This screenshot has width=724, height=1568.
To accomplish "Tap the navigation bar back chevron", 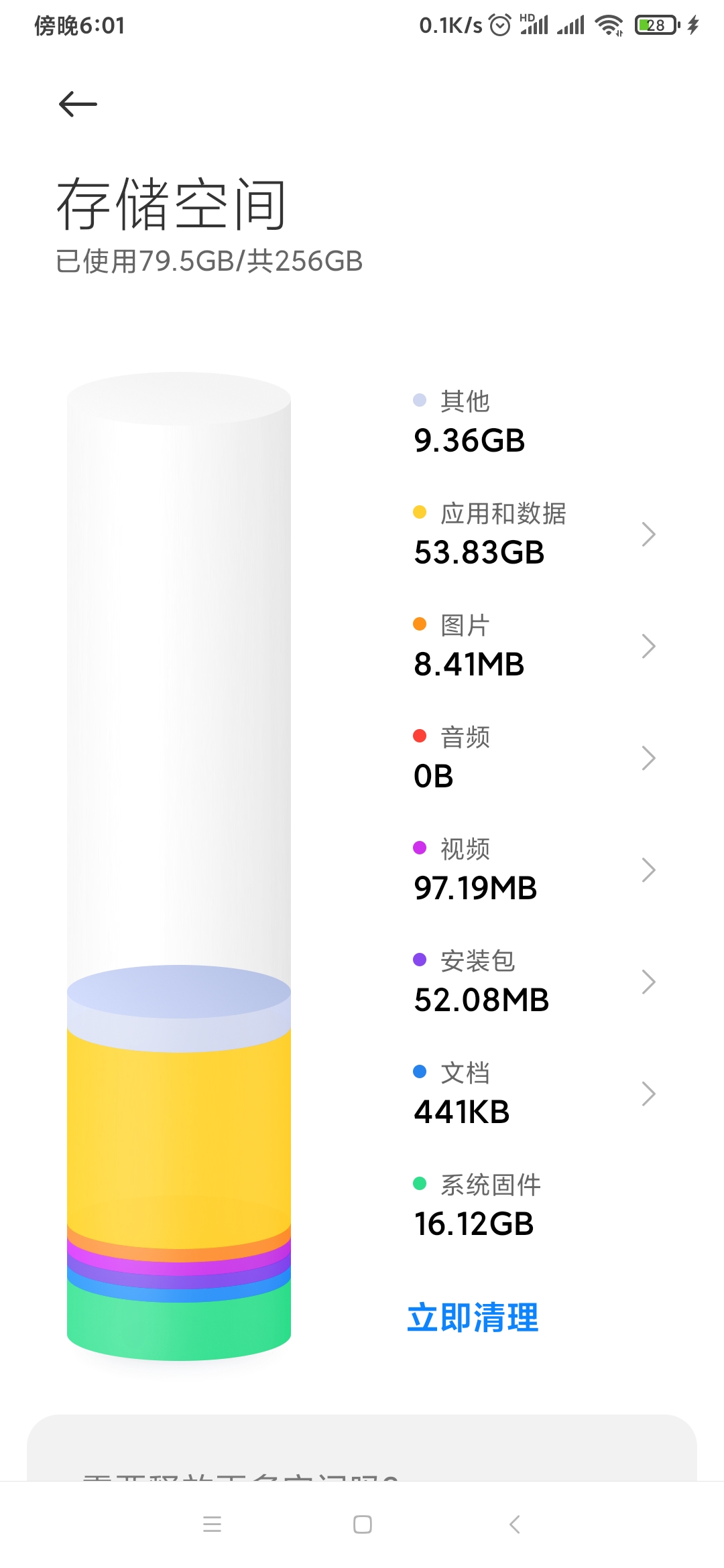I will [x=514, y=1524].
